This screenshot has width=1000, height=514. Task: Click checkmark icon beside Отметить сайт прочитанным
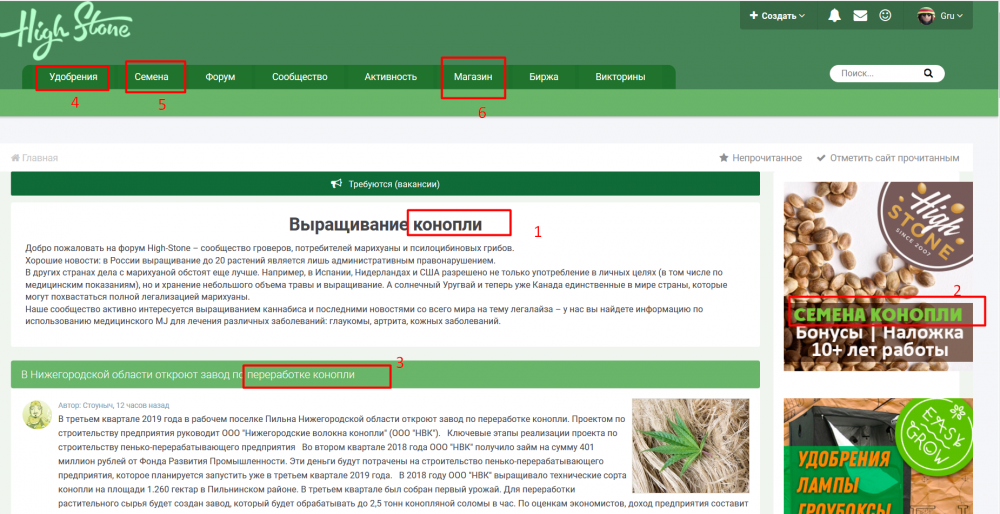(x=821, y=158)
